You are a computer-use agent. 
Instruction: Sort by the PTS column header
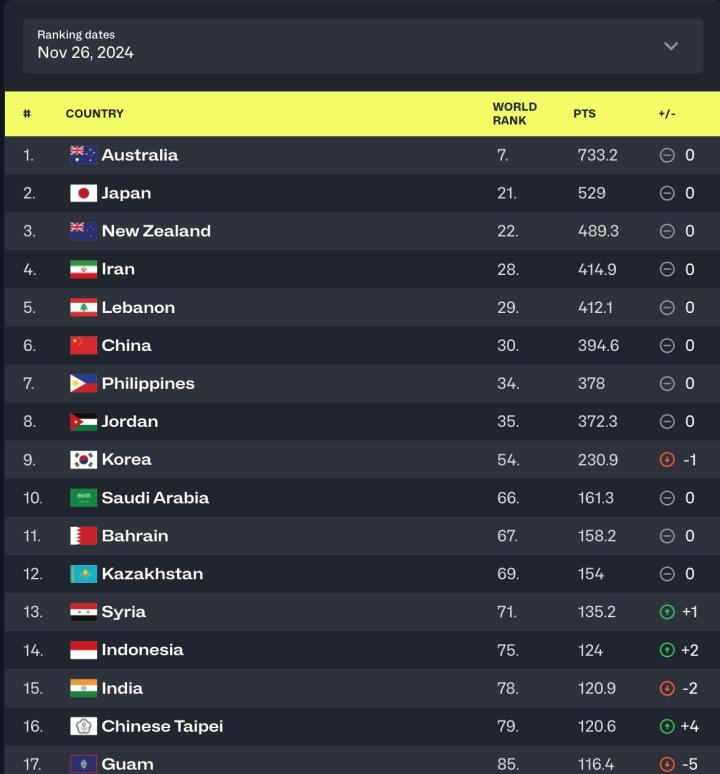coord(584,114)
